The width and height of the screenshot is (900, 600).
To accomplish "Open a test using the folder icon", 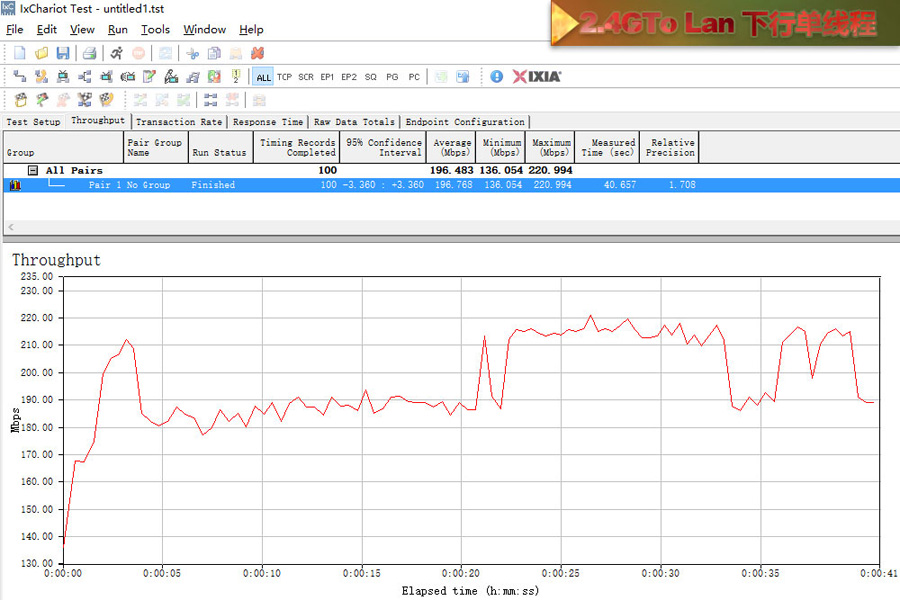I will point(41,53).
